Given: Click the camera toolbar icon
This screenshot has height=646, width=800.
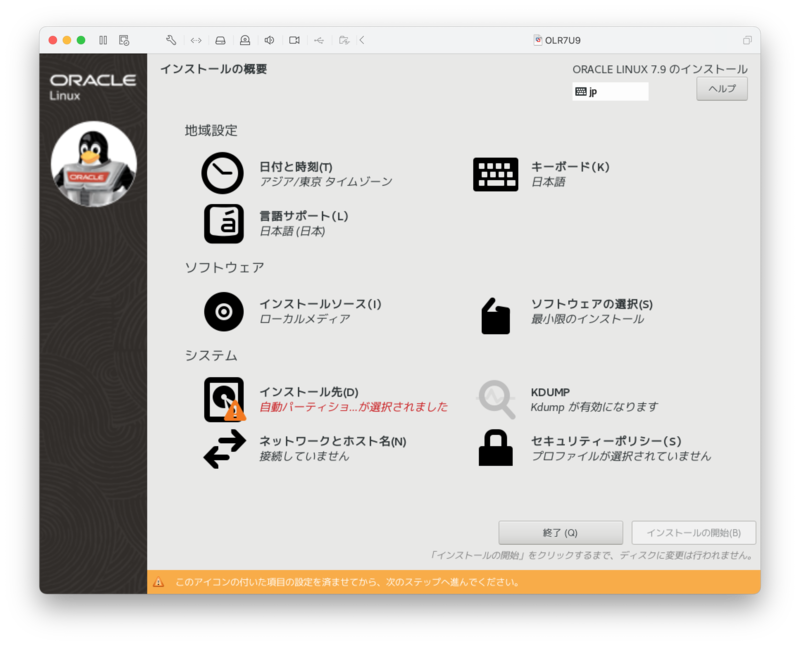Looking at the screenshot, I should point(294,40).
